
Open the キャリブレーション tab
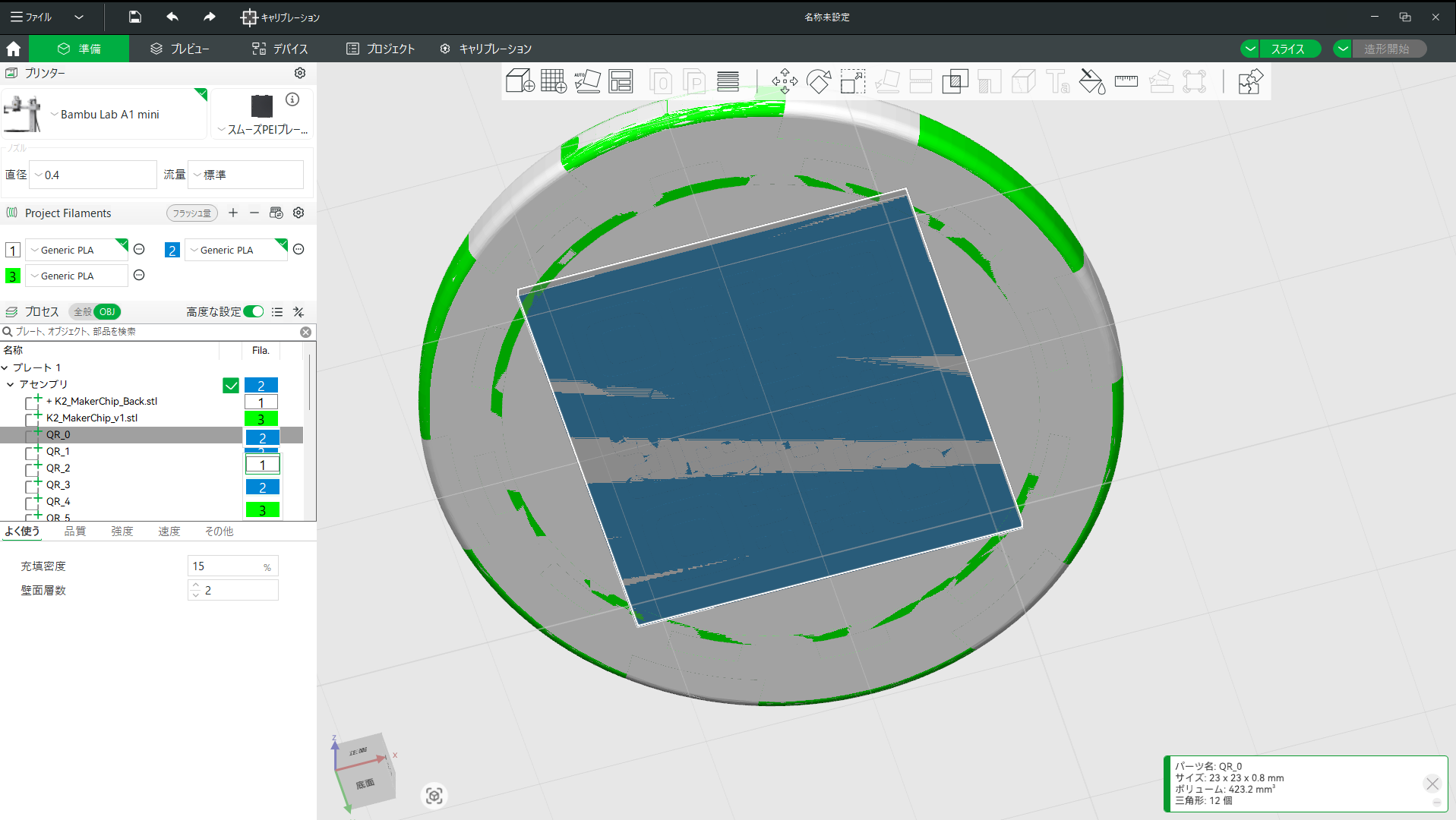point(486,49)
